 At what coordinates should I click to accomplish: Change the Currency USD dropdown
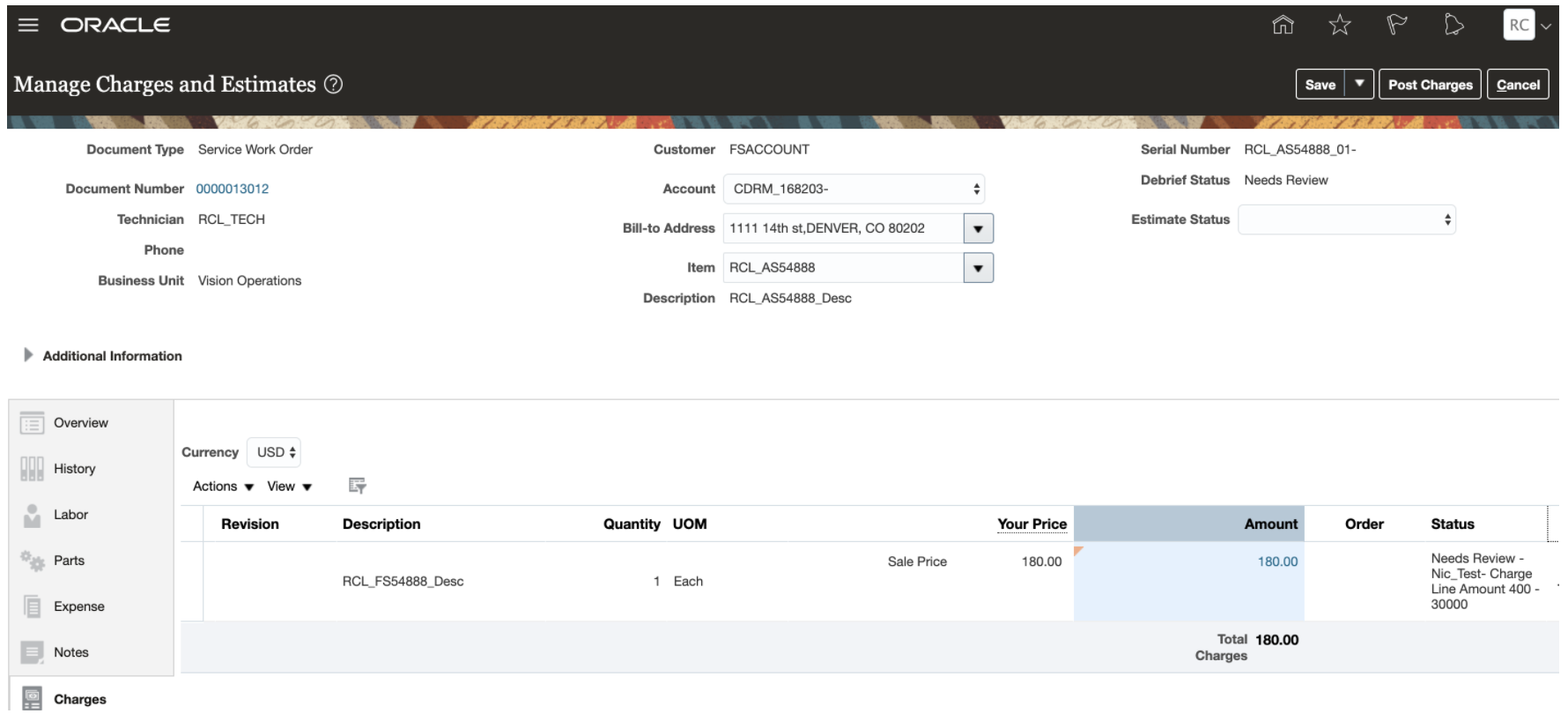tap(274, 452)
